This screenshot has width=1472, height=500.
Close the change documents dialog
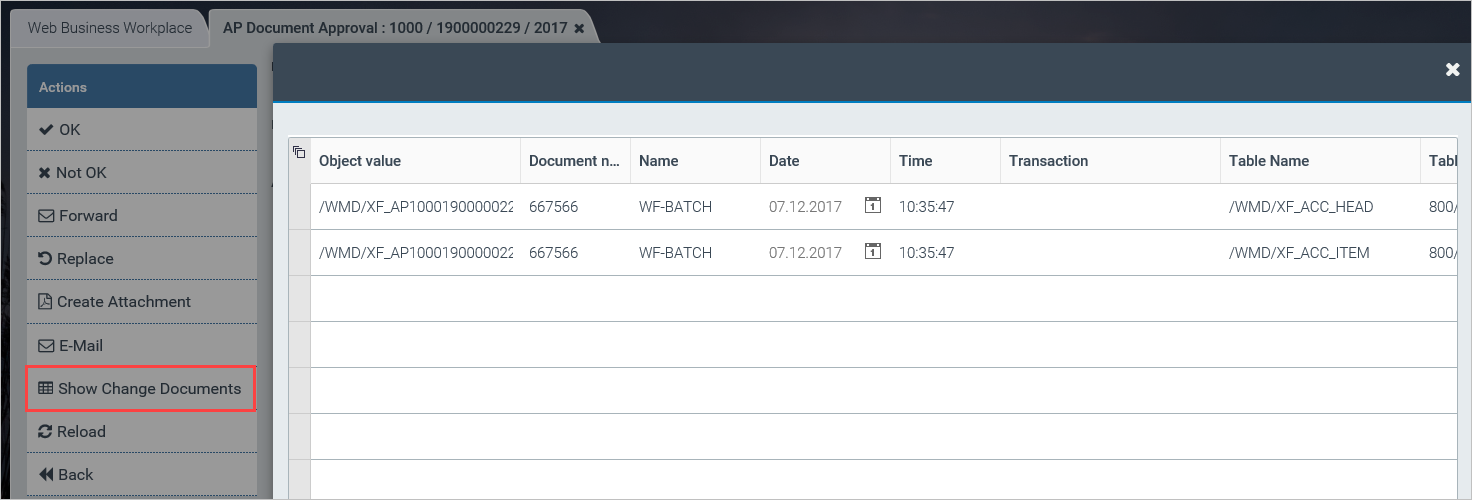click(x=1452, y=69)
